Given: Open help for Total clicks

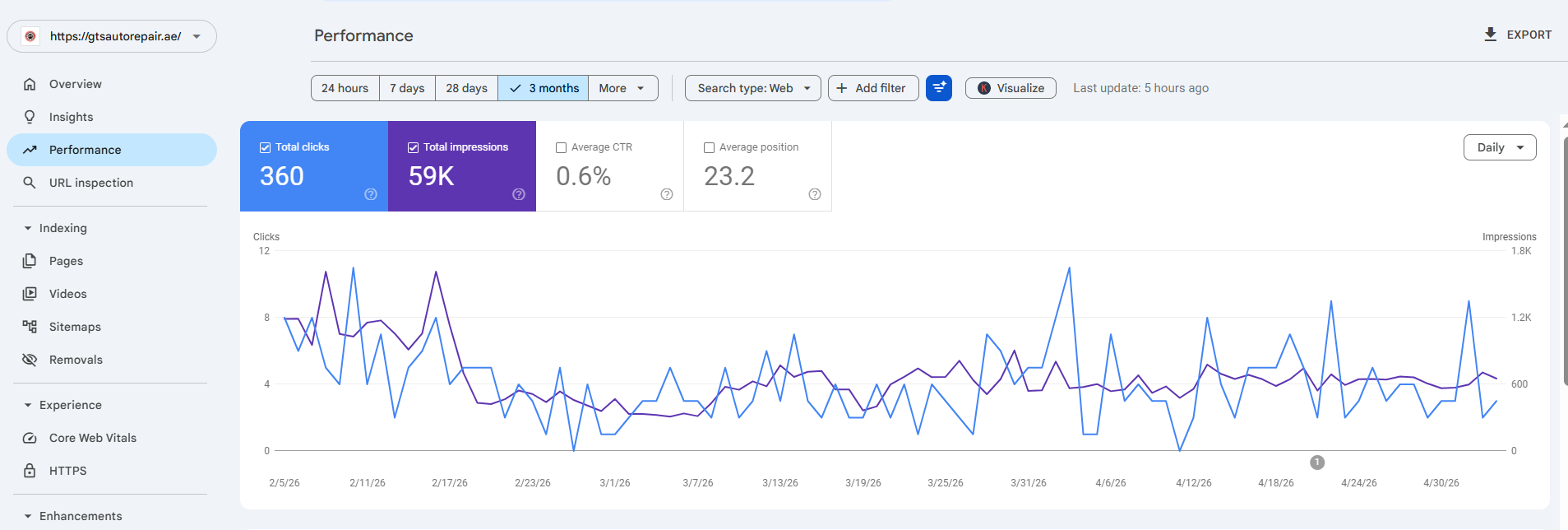Looking at the screenshot, I should coord(371,194).
